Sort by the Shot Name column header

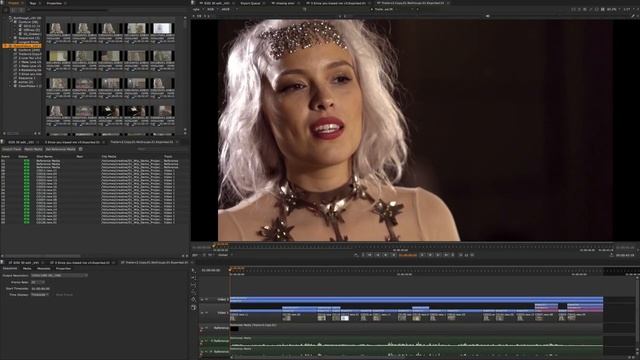[x=44, y=156]
